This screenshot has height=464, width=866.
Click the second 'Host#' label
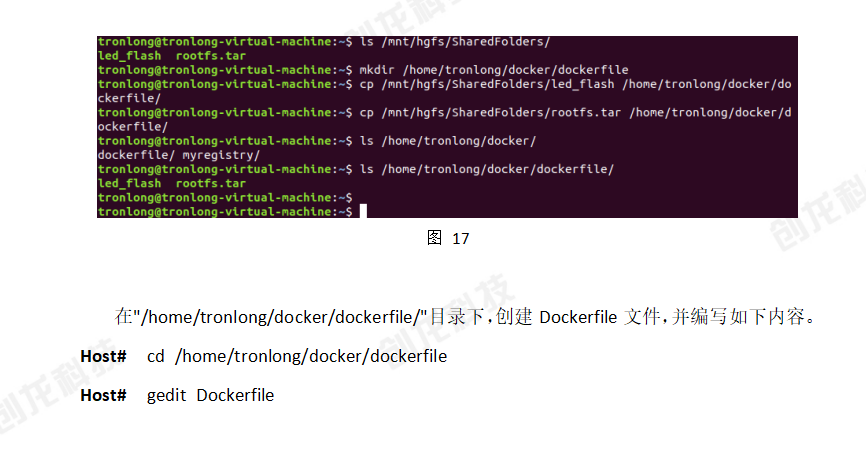pyautogui.click(x=103, y=396)
